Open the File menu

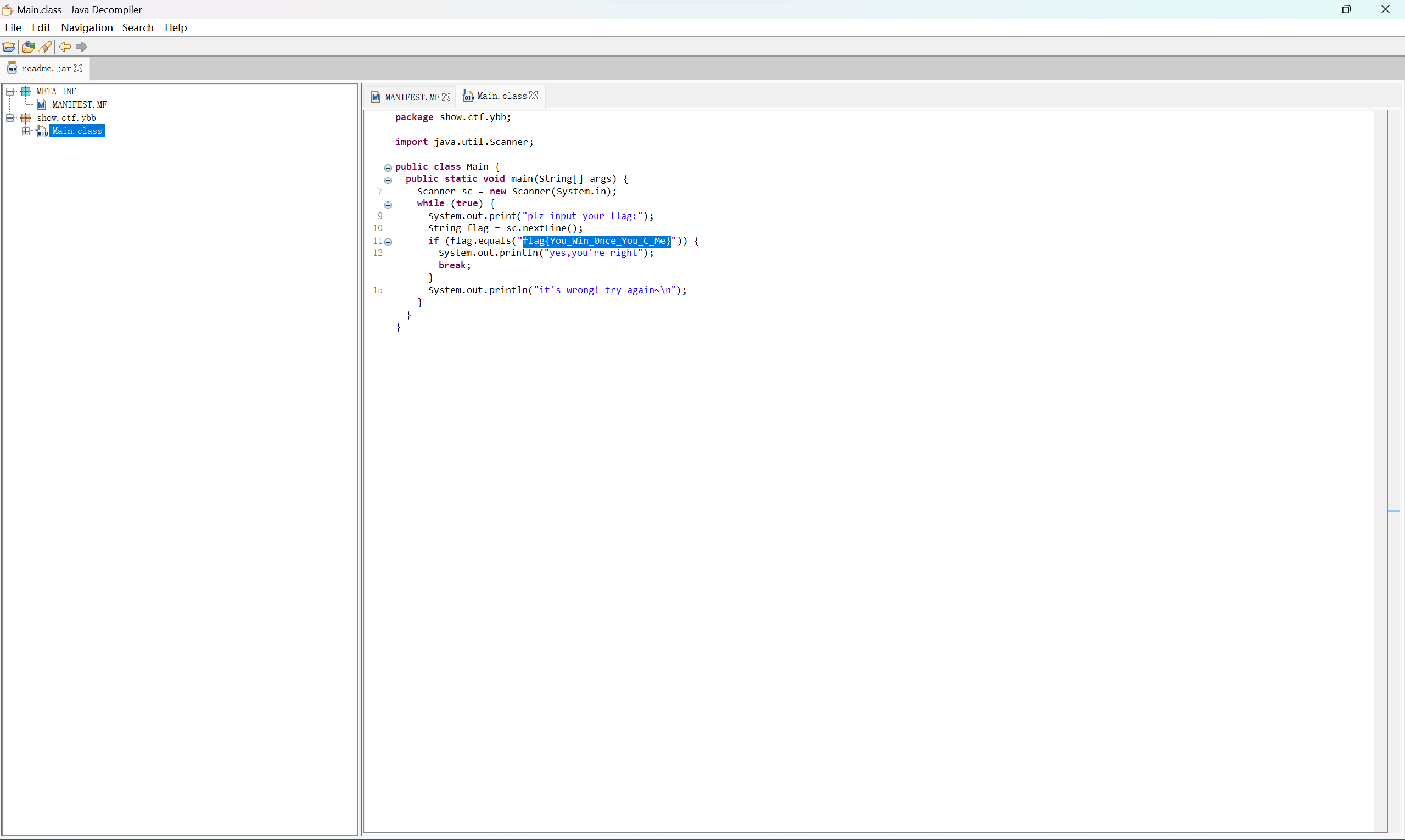[13, 27]
